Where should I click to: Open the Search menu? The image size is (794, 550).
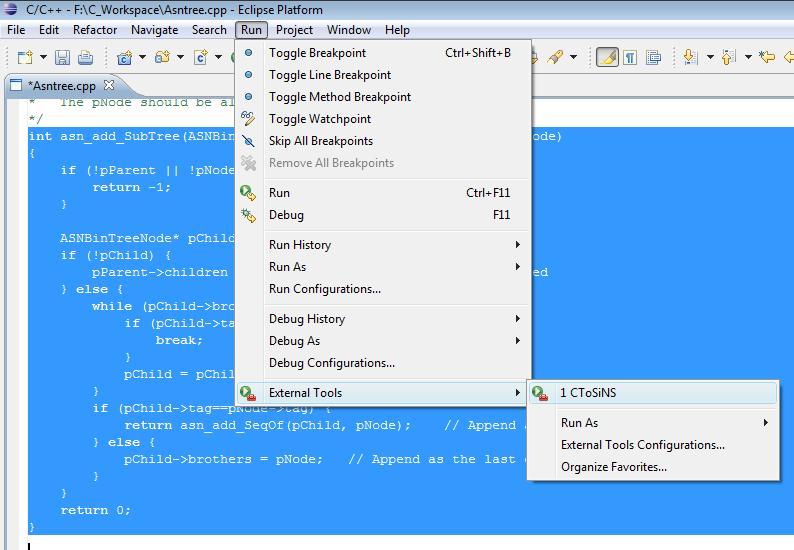[x=209, y=30]
